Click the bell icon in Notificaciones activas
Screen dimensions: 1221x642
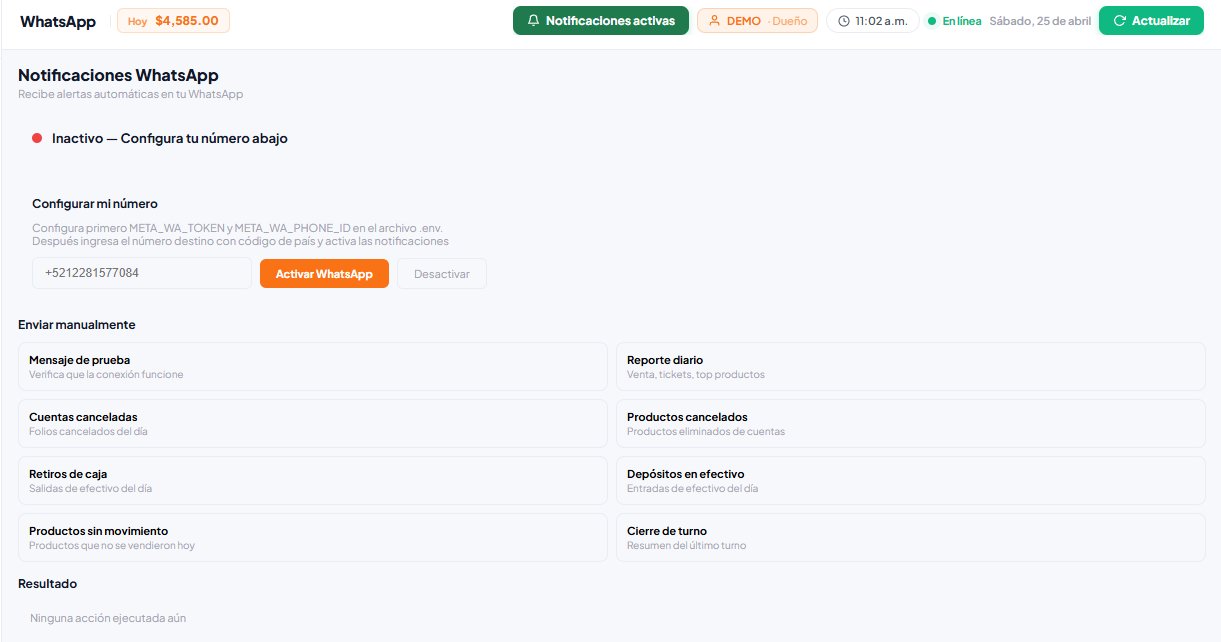[x=533, y=21]
